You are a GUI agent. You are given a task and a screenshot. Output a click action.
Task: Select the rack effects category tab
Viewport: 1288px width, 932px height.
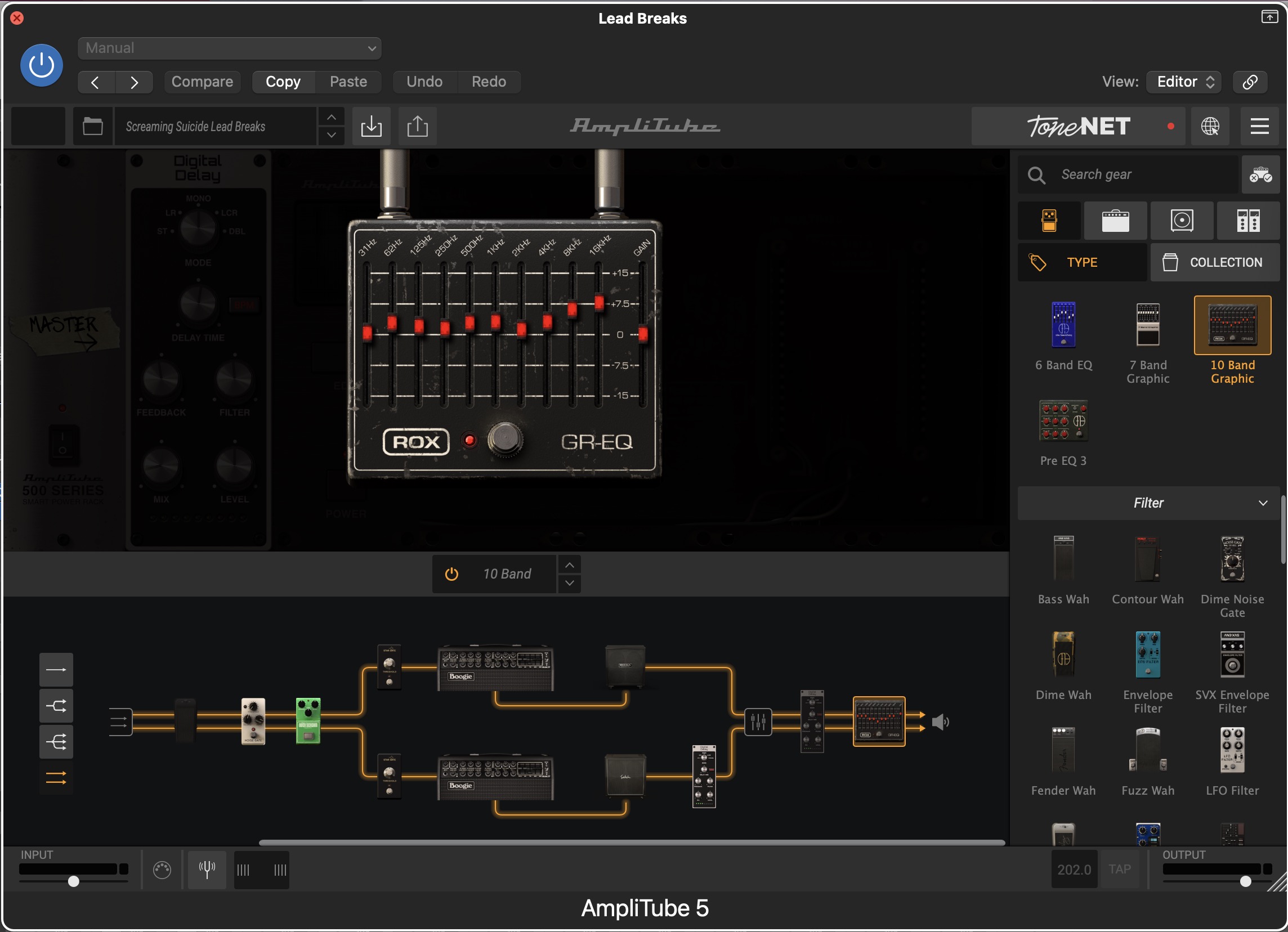(x=1248, y=221)
